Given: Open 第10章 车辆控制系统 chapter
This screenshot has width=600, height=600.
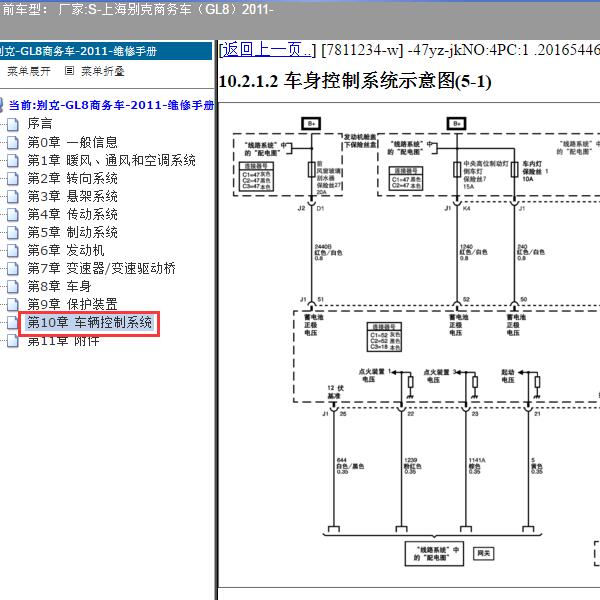Looking at the screenshot, I should click(x=90, y=322).
